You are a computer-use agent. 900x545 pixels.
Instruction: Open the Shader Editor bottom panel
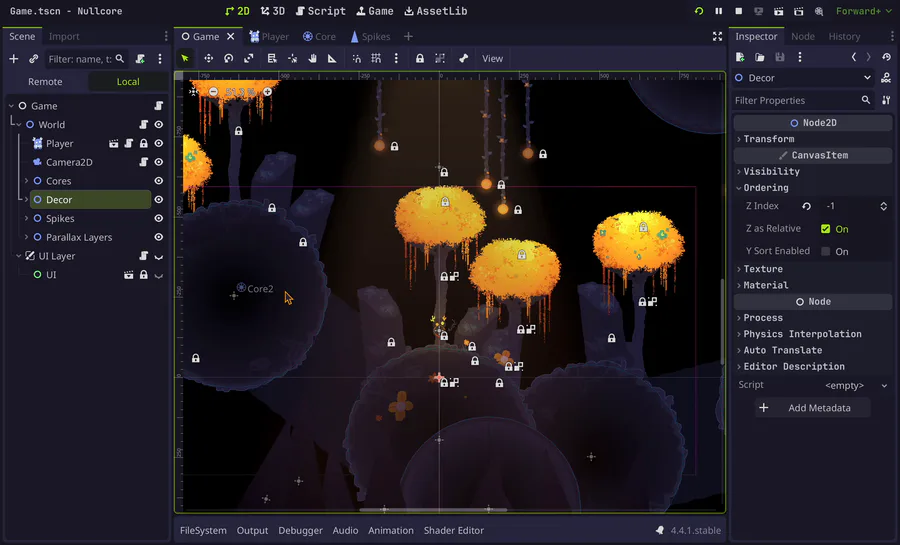[453, 530]
